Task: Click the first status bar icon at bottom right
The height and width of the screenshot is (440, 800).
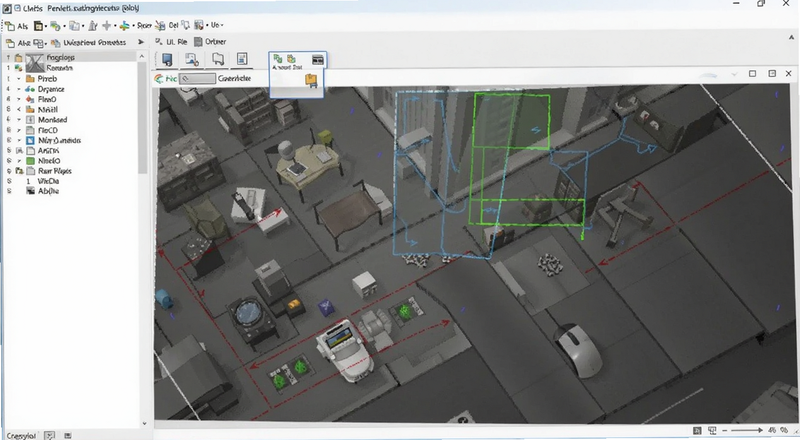Action: (x=697, y=431)
